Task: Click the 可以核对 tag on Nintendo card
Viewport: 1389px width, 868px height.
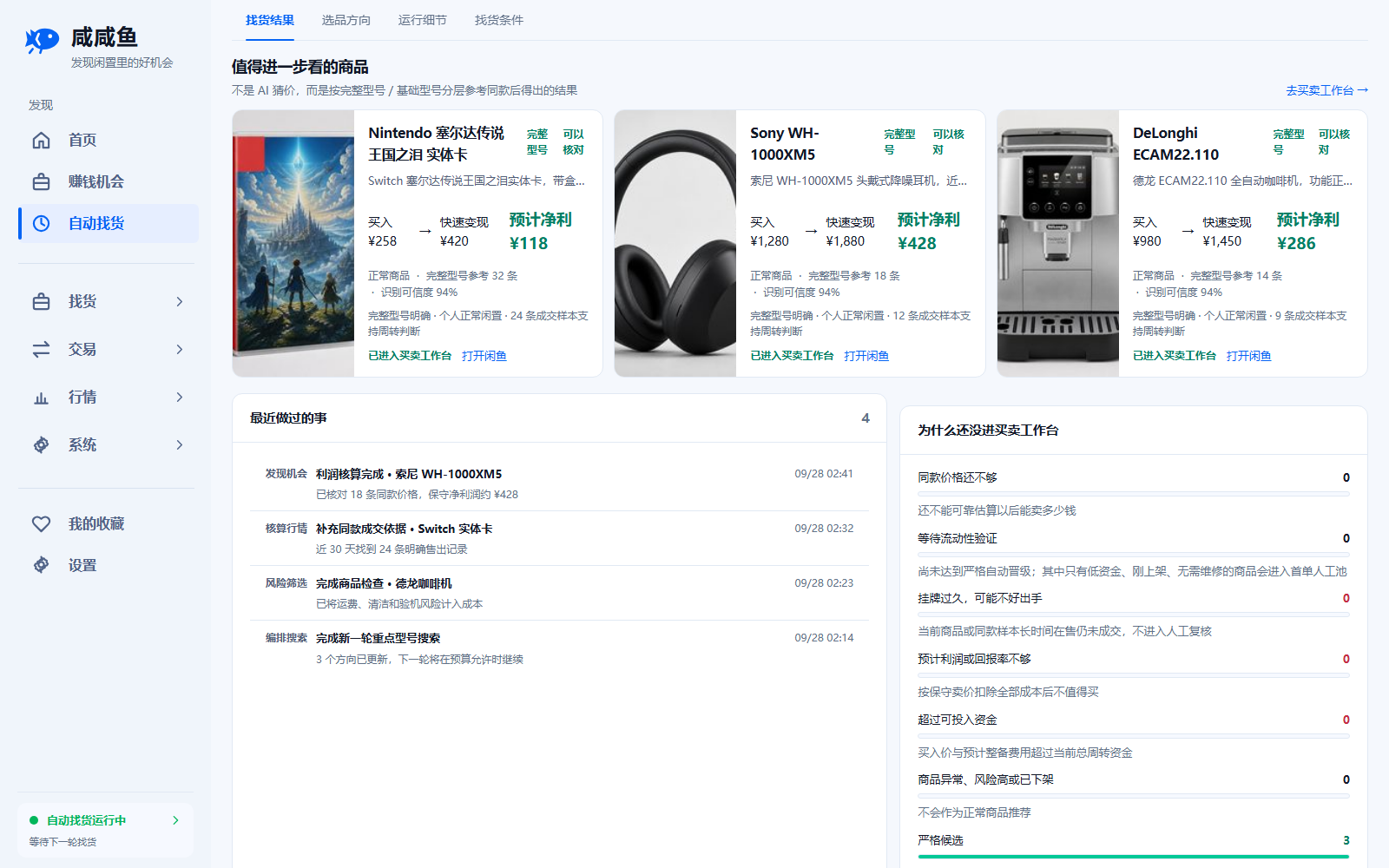Action: pos(573,141)
